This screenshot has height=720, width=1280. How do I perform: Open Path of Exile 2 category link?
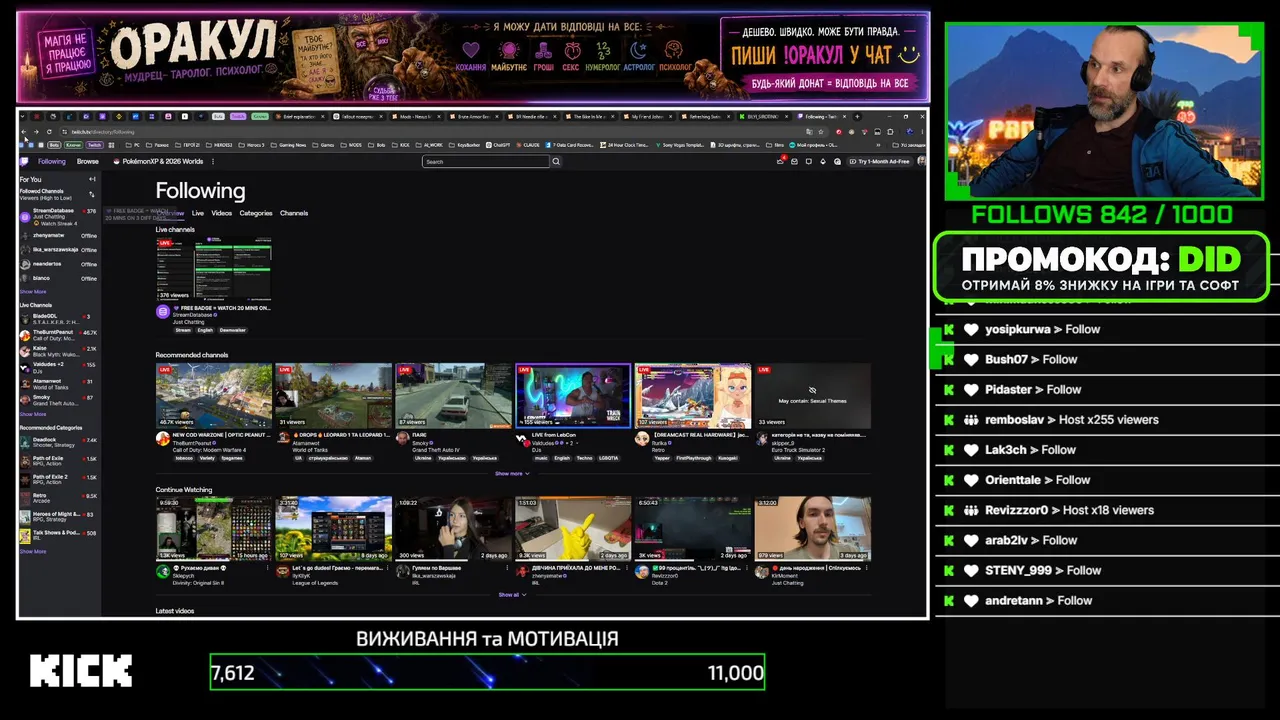pyautogui.click(x=59, y=479)
